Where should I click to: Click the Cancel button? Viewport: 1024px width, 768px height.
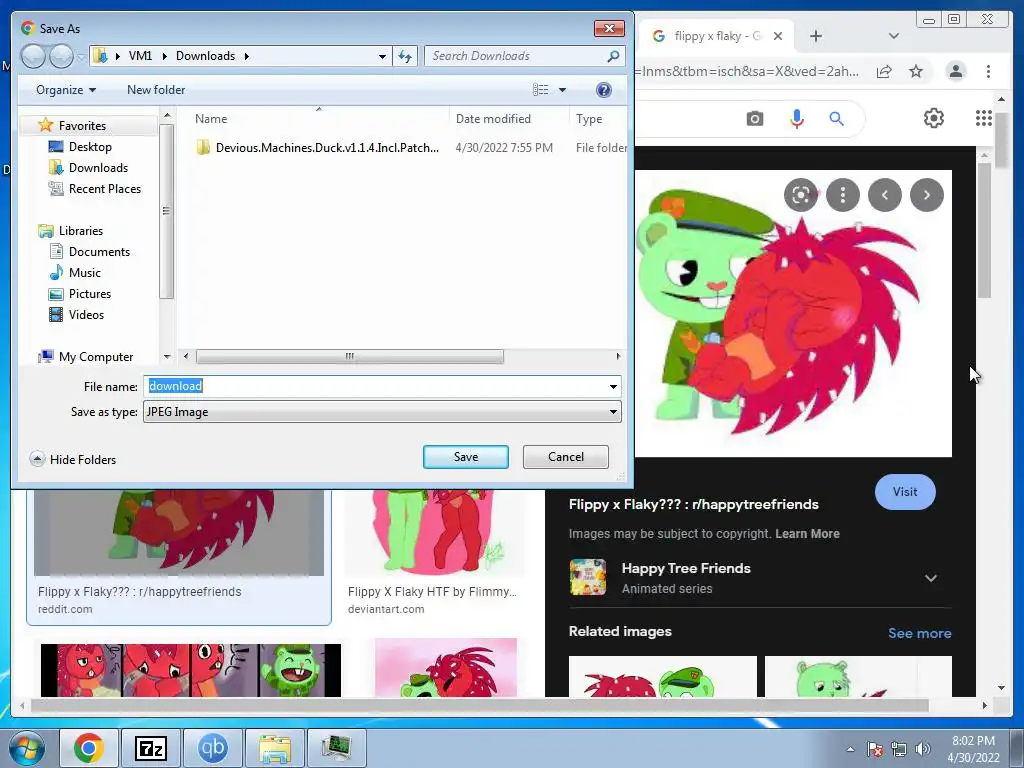[x=566, y=457]
